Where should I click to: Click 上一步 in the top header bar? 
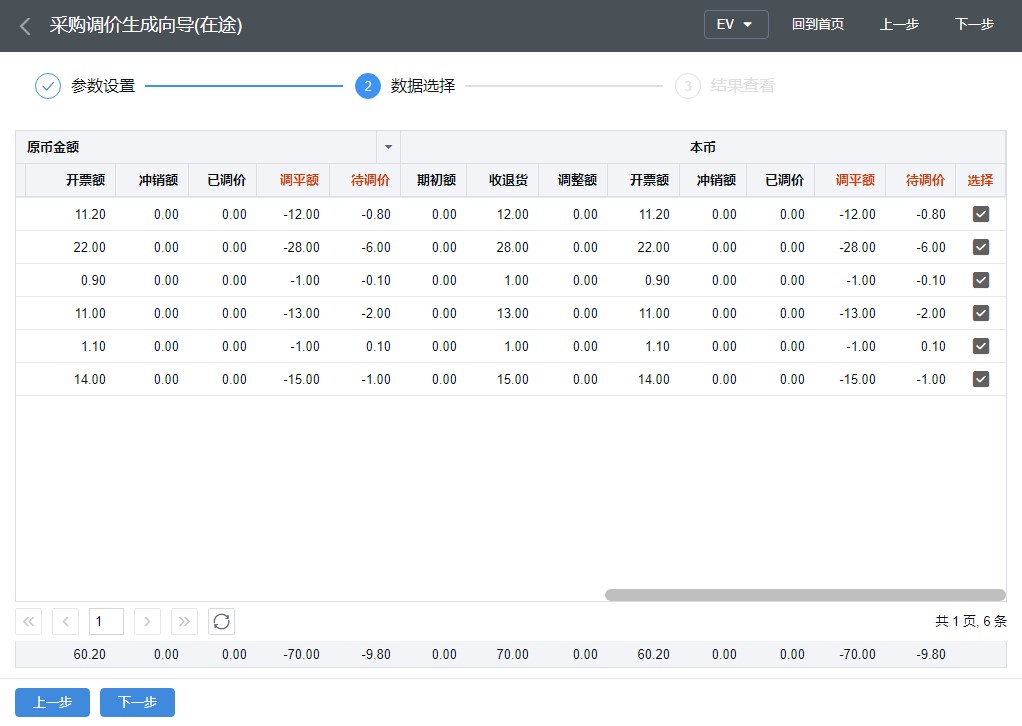[899, 25]
